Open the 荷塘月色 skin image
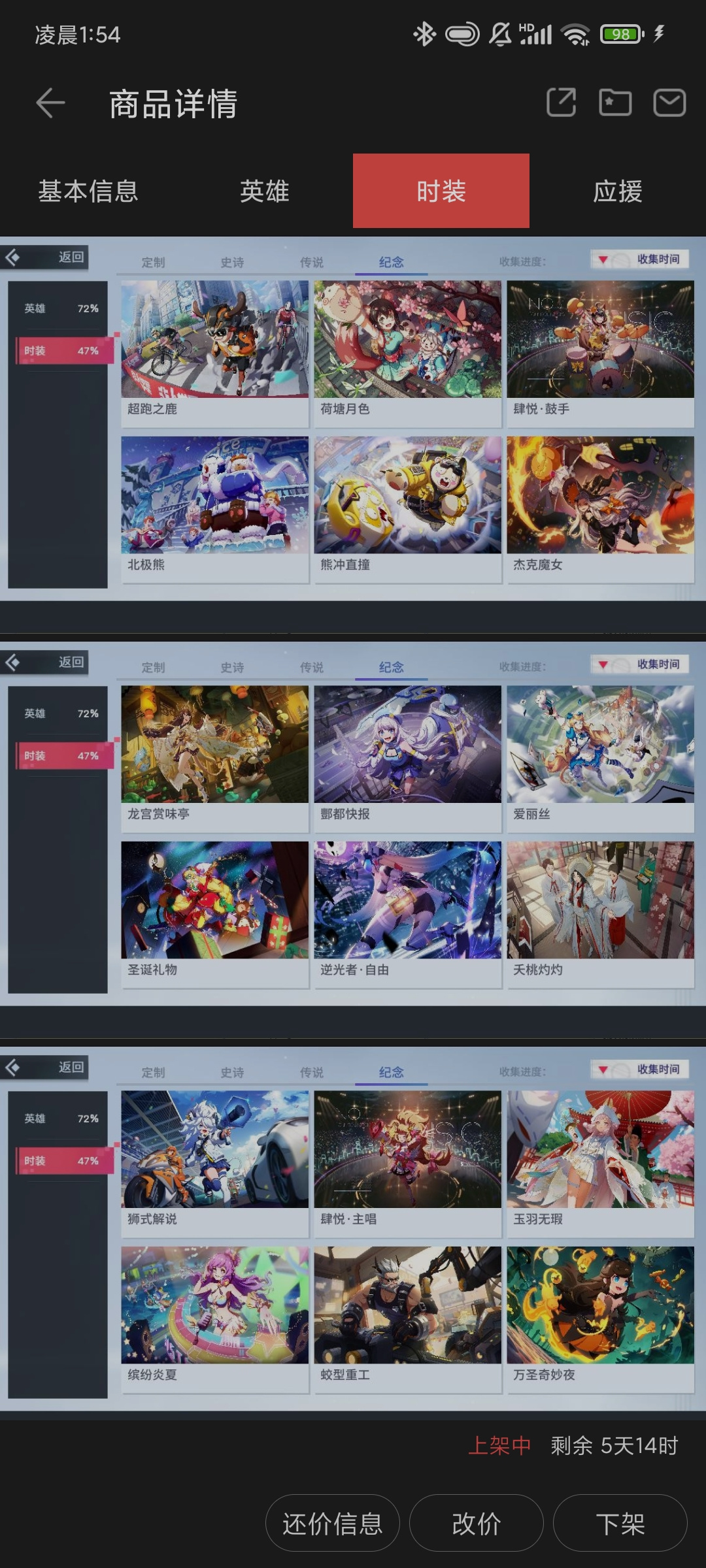 point(407,339)
